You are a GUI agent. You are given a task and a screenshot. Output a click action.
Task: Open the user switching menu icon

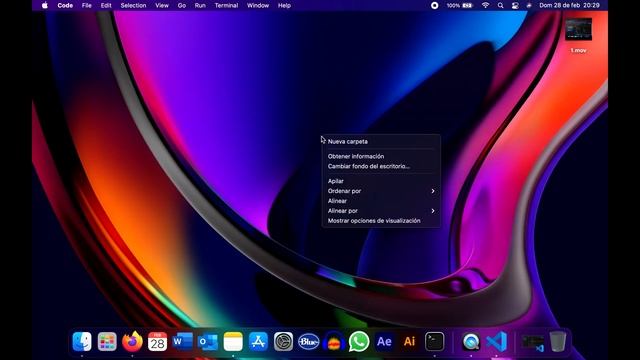point(515,5)
